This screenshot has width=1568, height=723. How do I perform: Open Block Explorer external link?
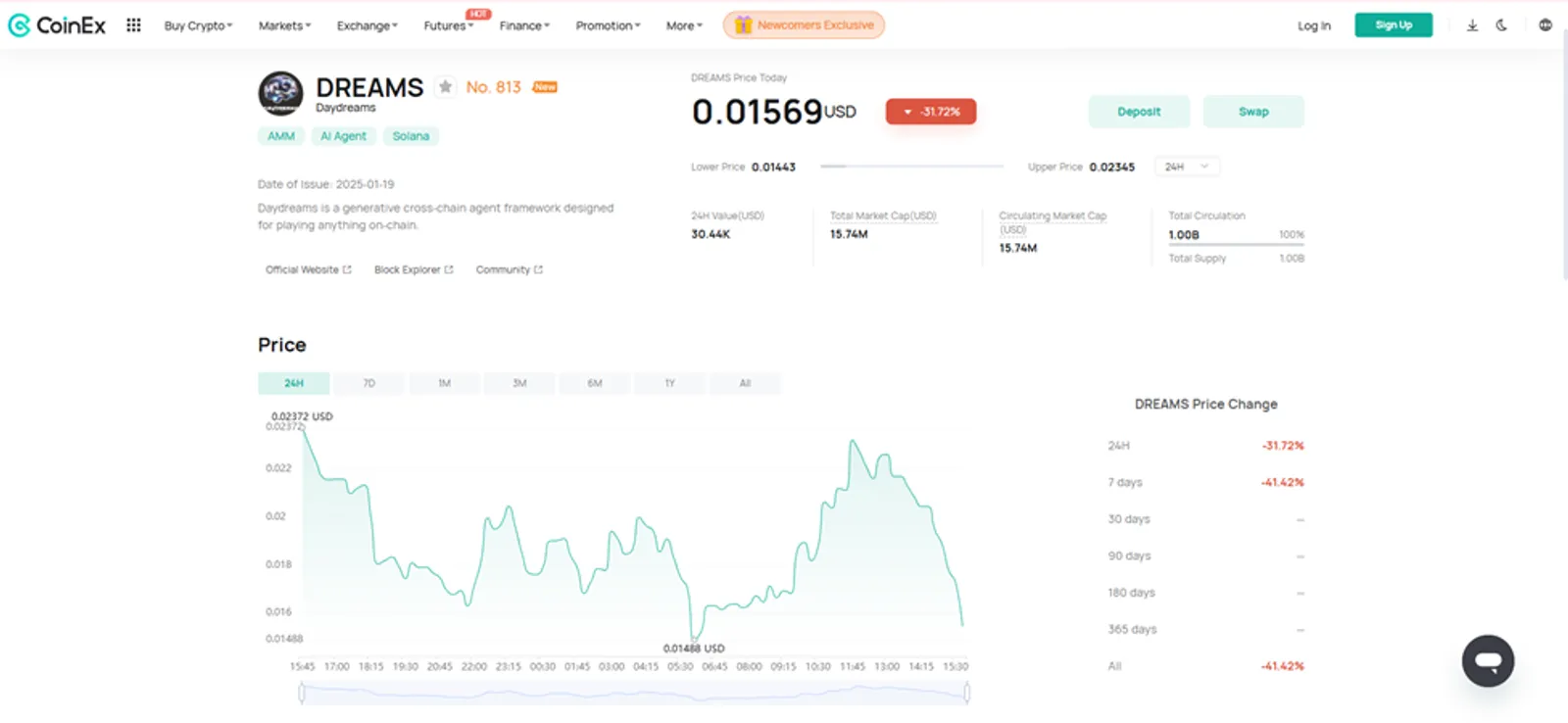pyautogui.click(x=414, y=269)
